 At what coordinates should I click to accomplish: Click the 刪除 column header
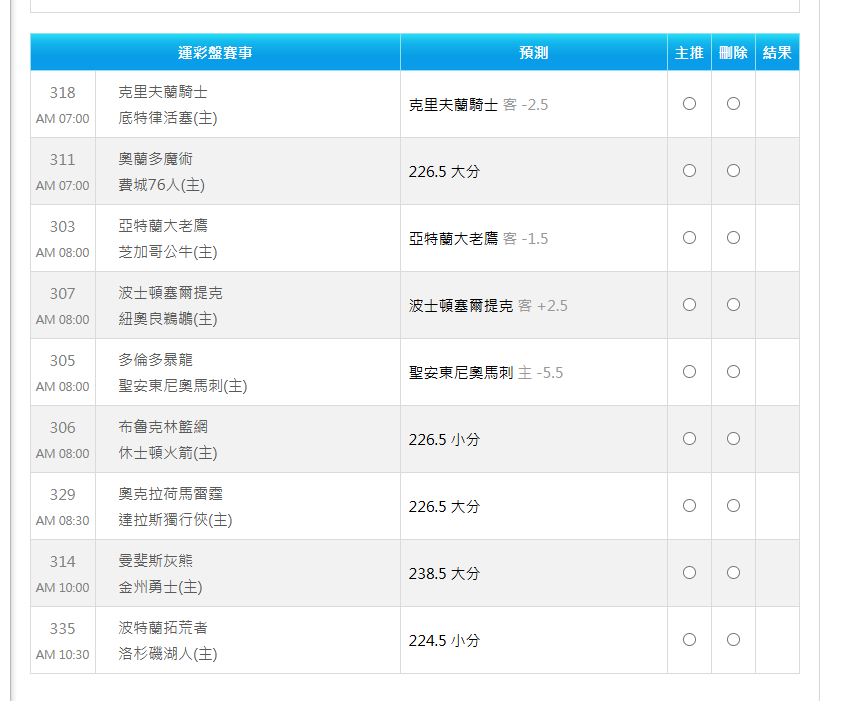733,53
